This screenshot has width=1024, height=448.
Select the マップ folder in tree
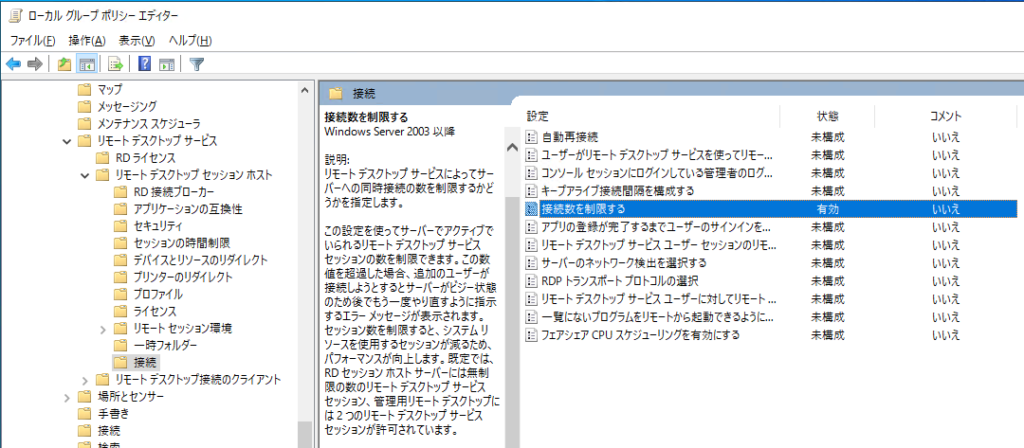(x=110, y=89)
